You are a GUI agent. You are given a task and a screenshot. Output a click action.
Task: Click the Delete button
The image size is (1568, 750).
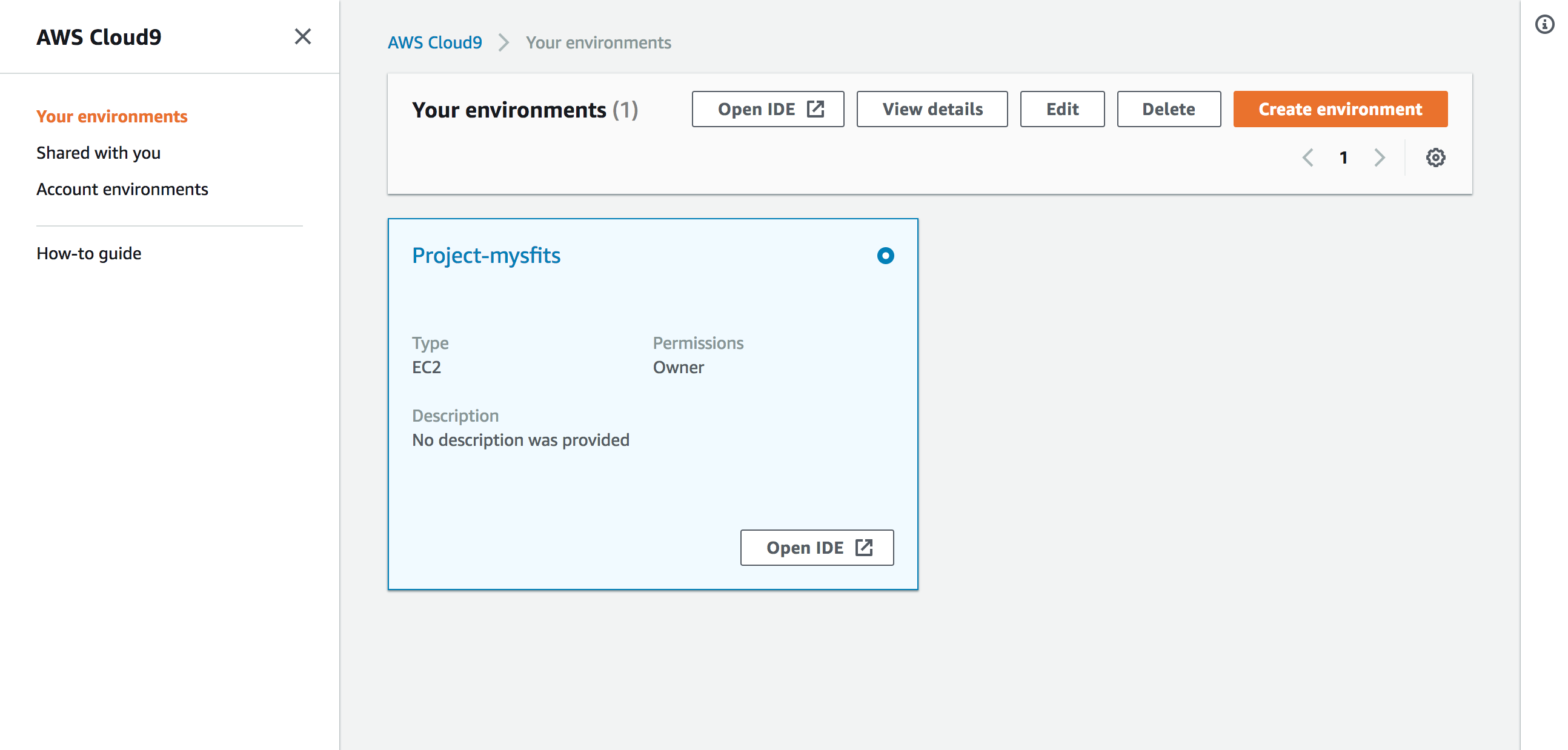pos(1169,109)
